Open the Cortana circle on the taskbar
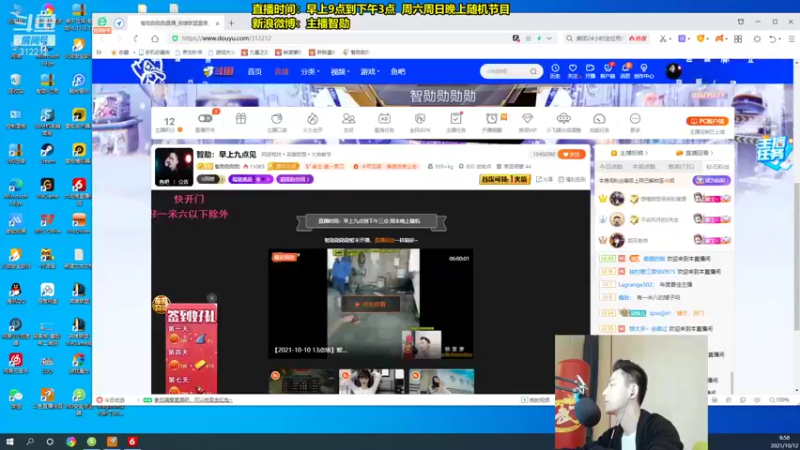Screen dimensions: 800x450 [x=49, y=441]
